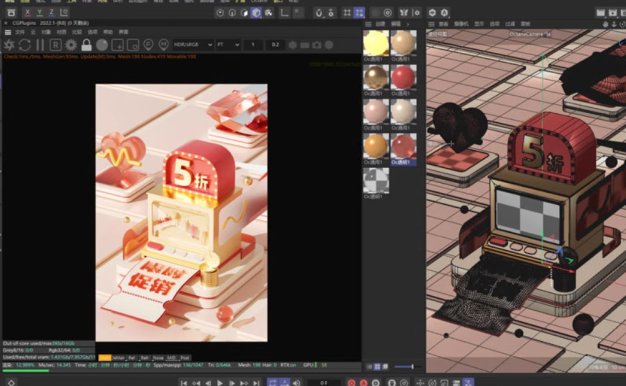Viewport: 626px width, 386px height.
Task: Switch material manager to grid view
Action: pos(377,366)
